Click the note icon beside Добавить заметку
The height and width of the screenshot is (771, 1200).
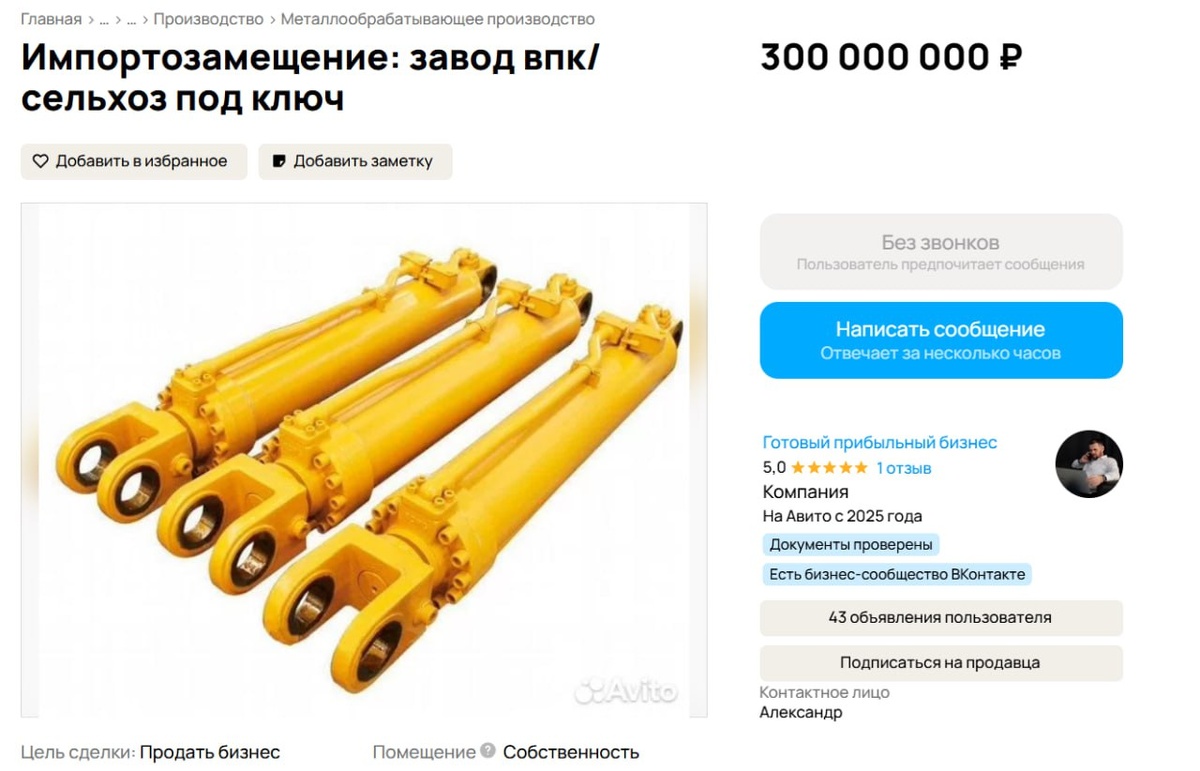tap(279, 161)
